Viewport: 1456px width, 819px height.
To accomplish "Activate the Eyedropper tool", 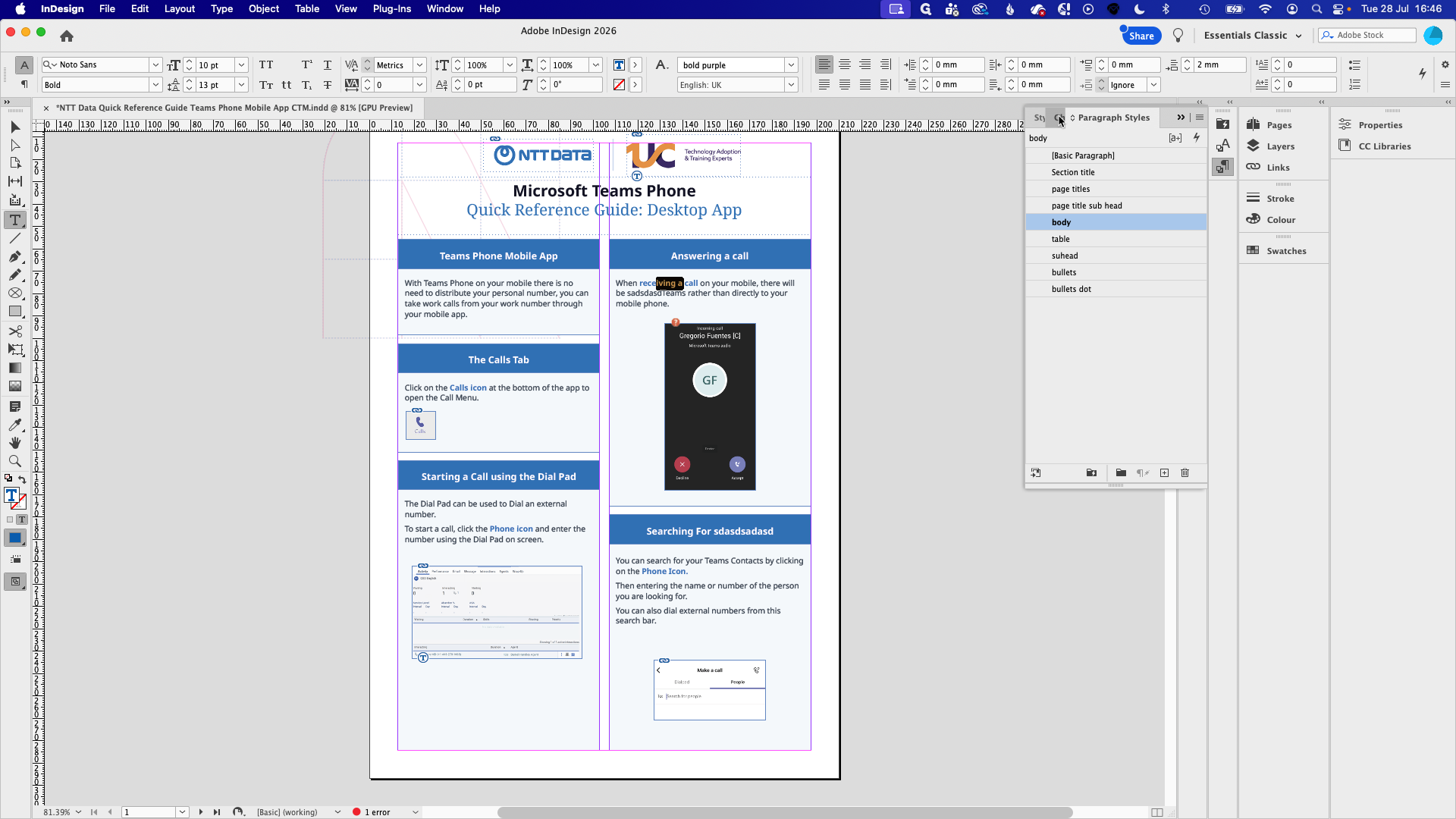I will (15, 425).
